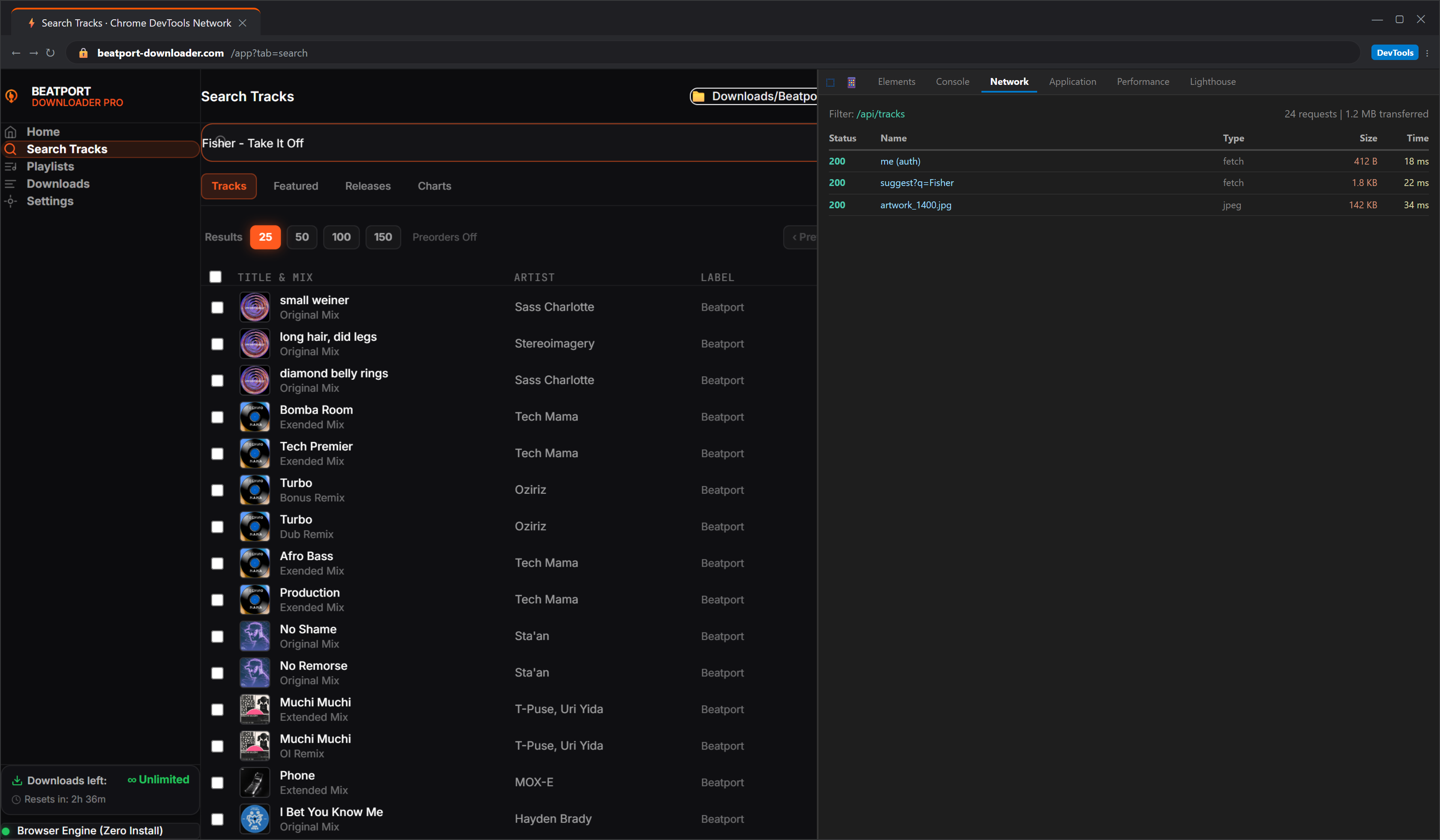The width and height of the screenshot is (1440, 840).
Task: Toggle the DevTools device toolbar icon
Action: point(852,82)
